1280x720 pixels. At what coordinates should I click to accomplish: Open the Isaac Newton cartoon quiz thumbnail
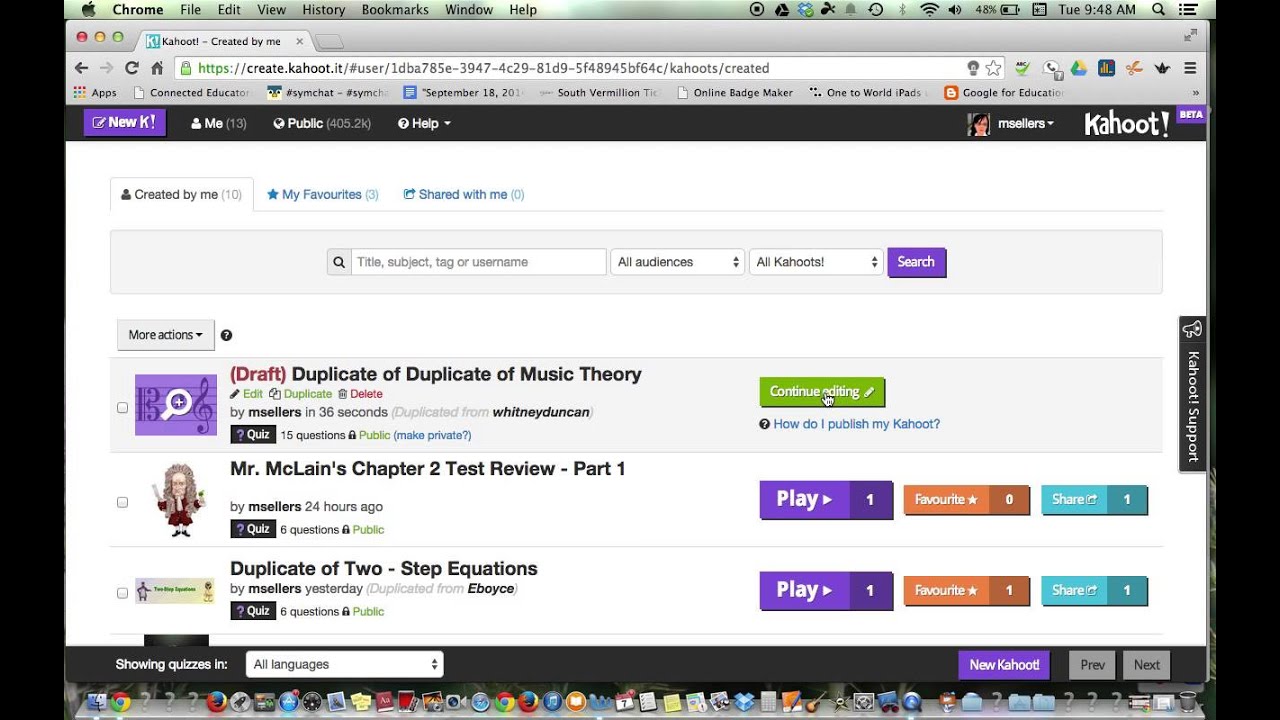(x=181, y=500)
